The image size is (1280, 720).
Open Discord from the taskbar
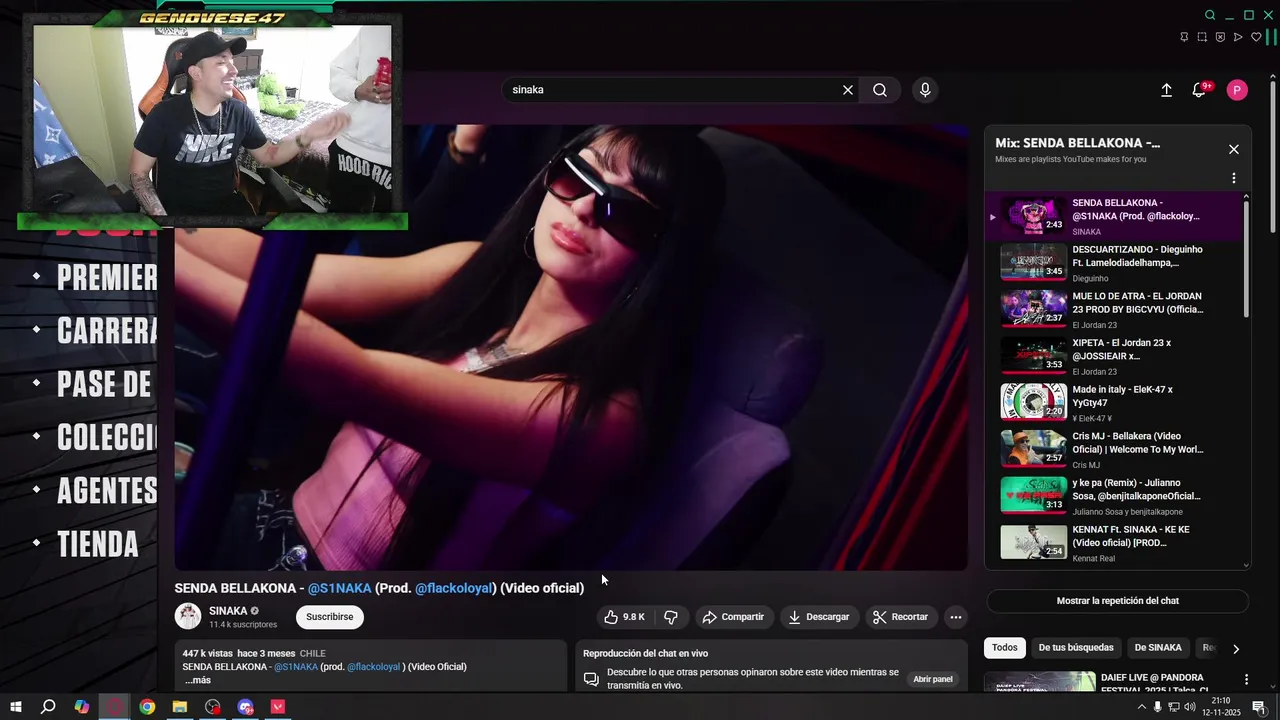(246, 707)
